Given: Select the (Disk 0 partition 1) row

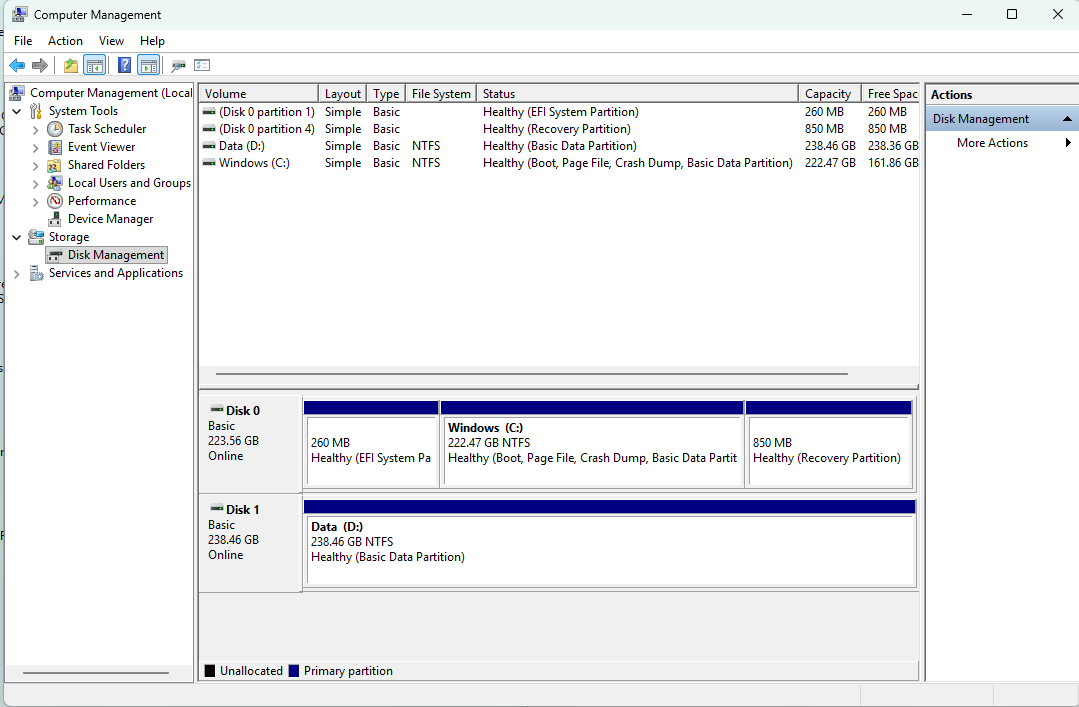Looking at the screenshot, I should pos(559,112).
